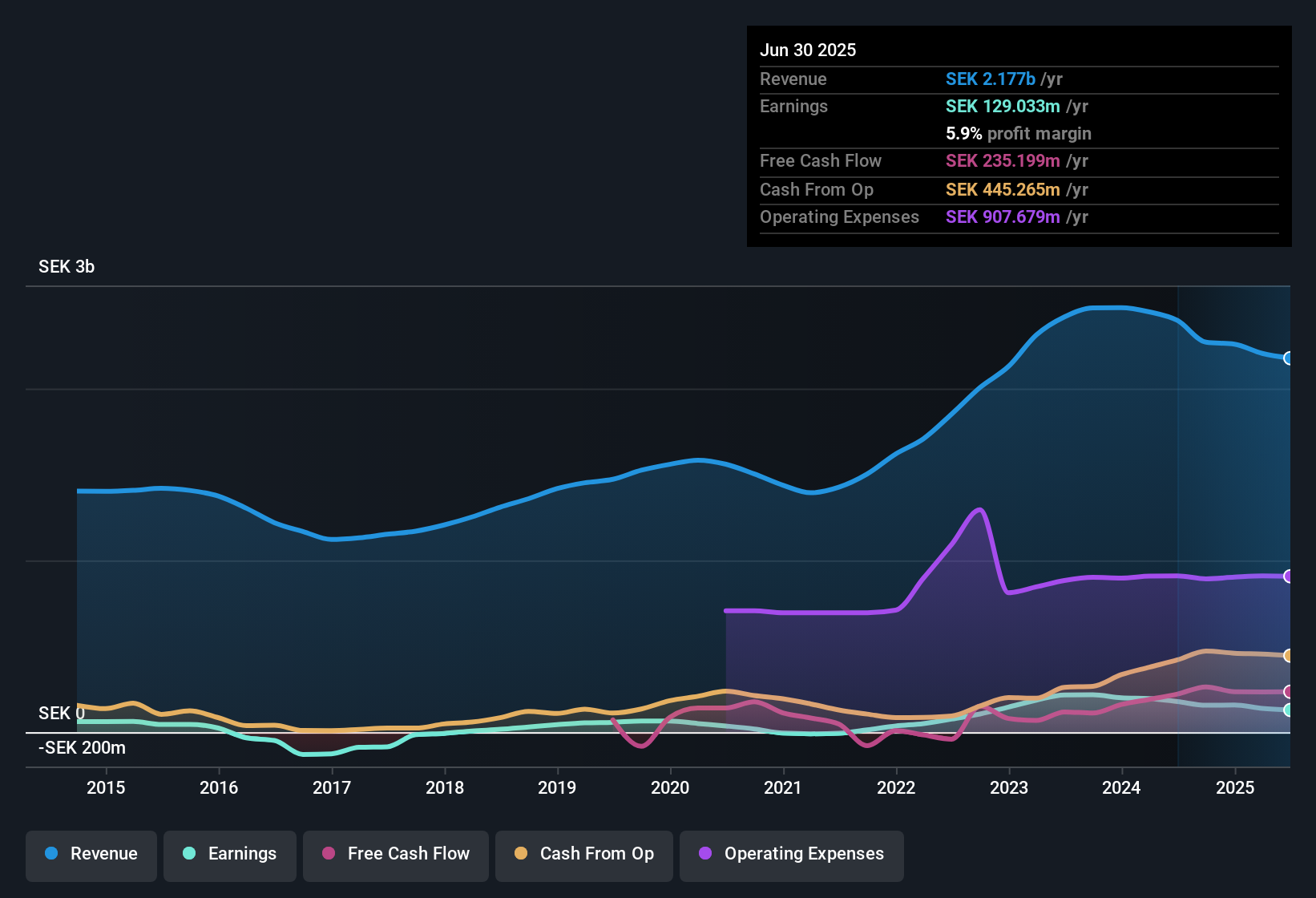Click the purple Operating Expenses legend dot

tap(705, 853)
